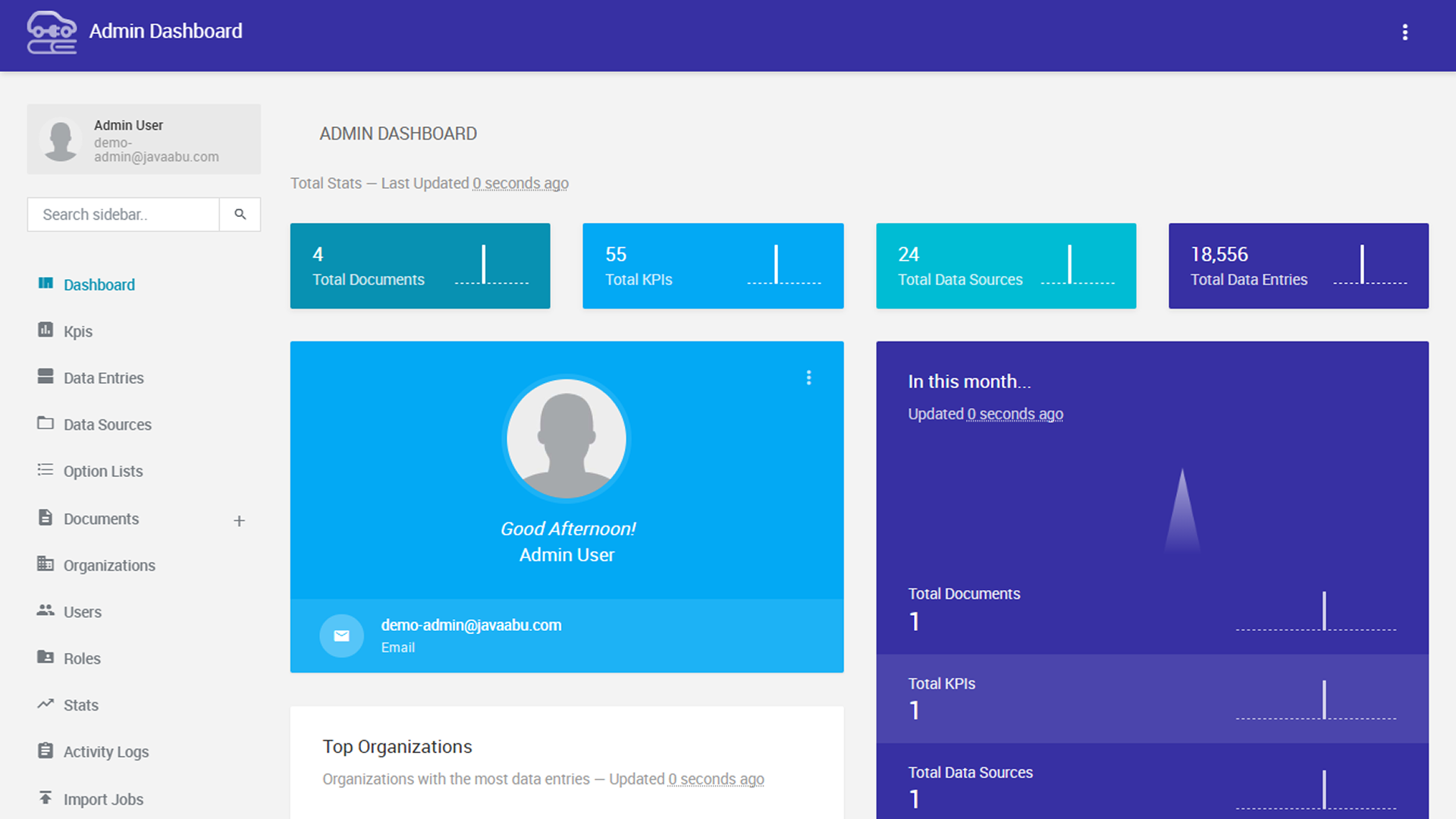Viewport: 1456px width, 819px height.
Task: Open the Stats sidebar item
Action: (80, 705)
